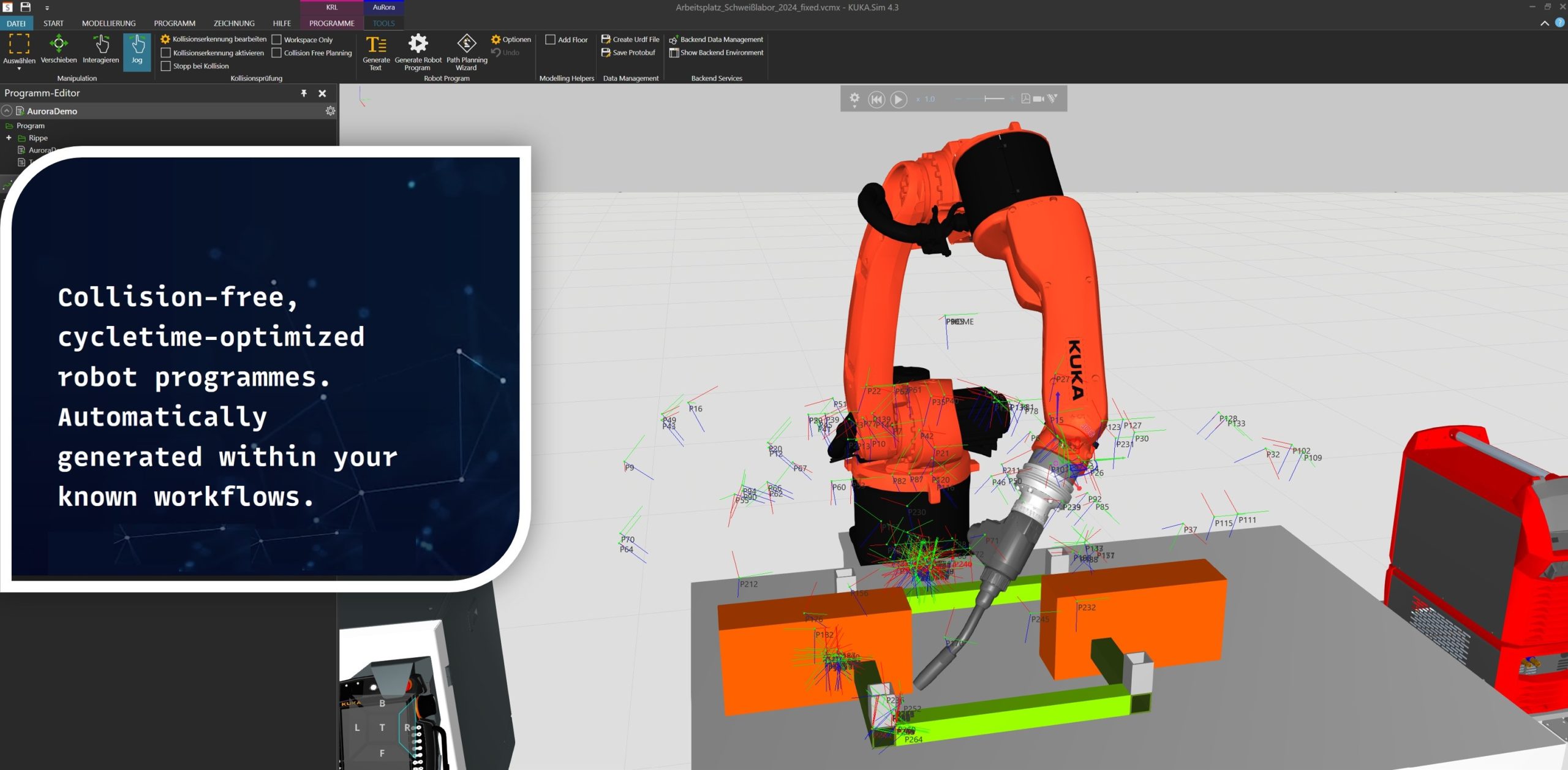Toggle Collision Free Planning checkbox

coord(277,53)
